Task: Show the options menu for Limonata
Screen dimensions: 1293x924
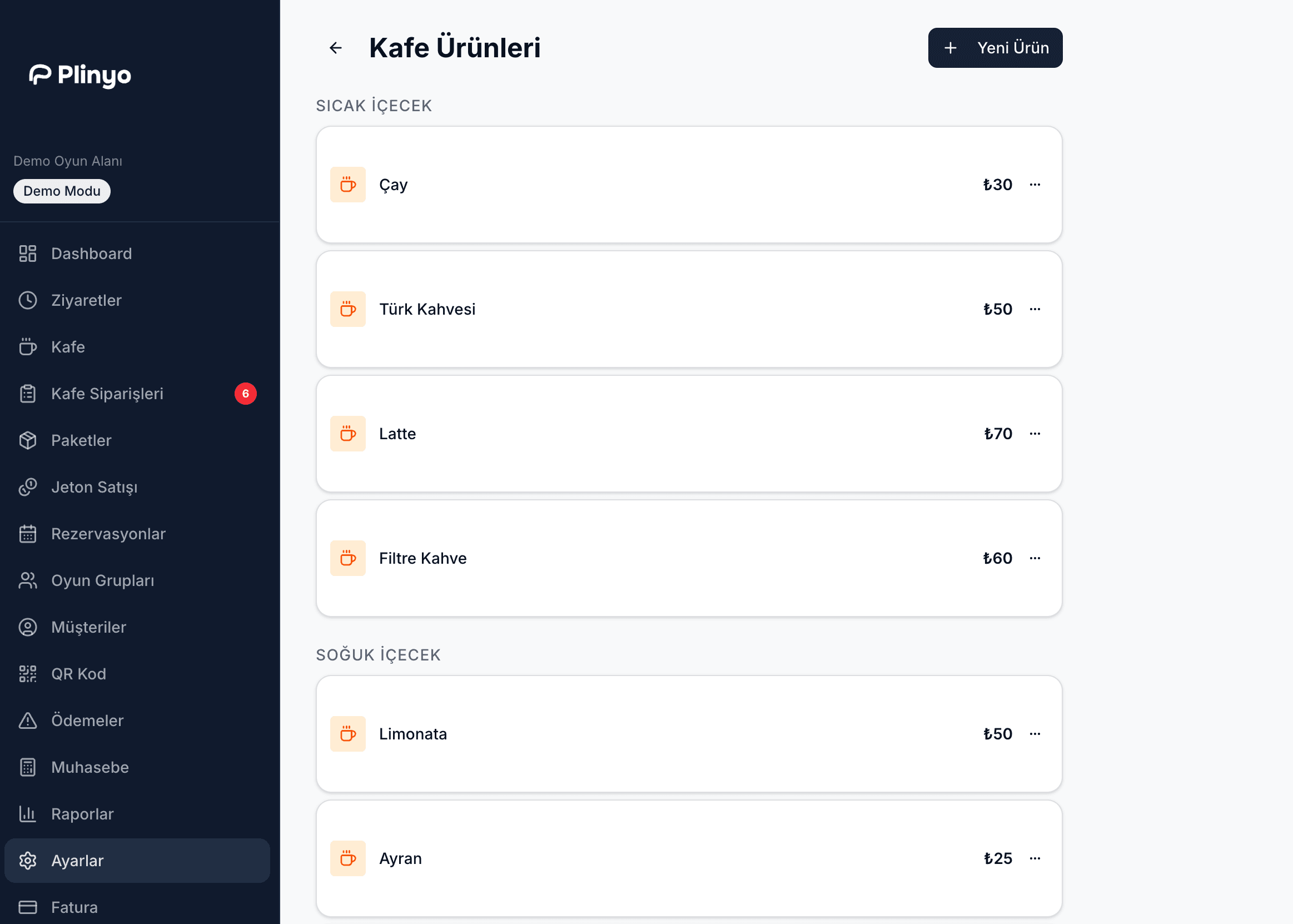Action: [x=1035, y=734]
